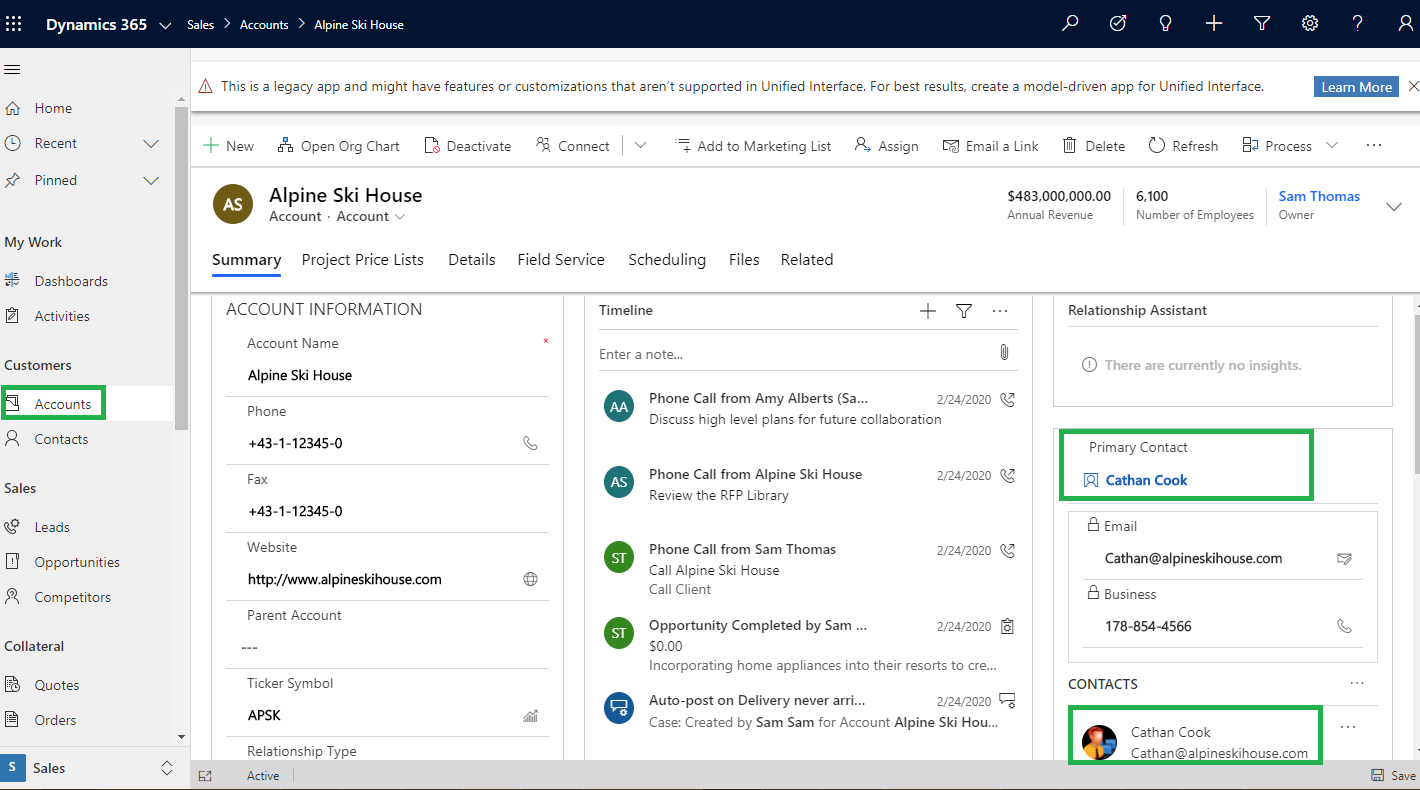The image size is (1420, 790).
Task: Click the phone icon beside Phone field
Action: (531, 443)
